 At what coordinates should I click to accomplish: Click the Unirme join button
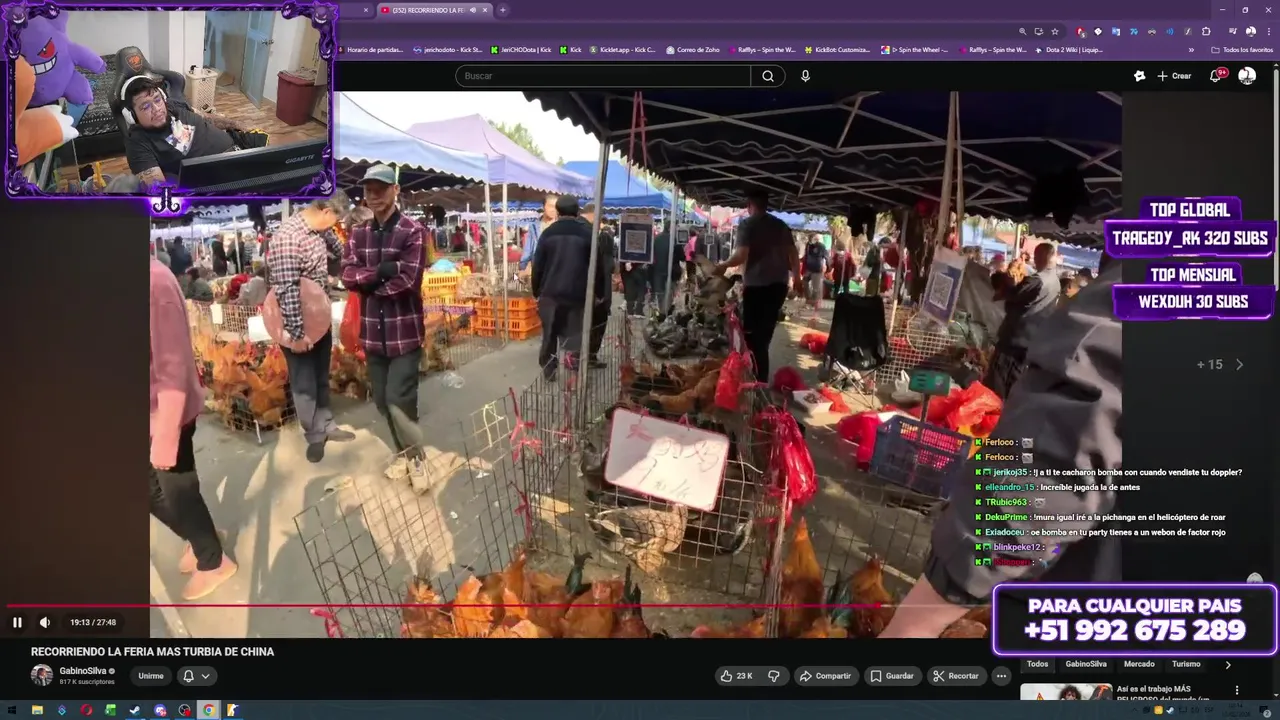point(151,676)
